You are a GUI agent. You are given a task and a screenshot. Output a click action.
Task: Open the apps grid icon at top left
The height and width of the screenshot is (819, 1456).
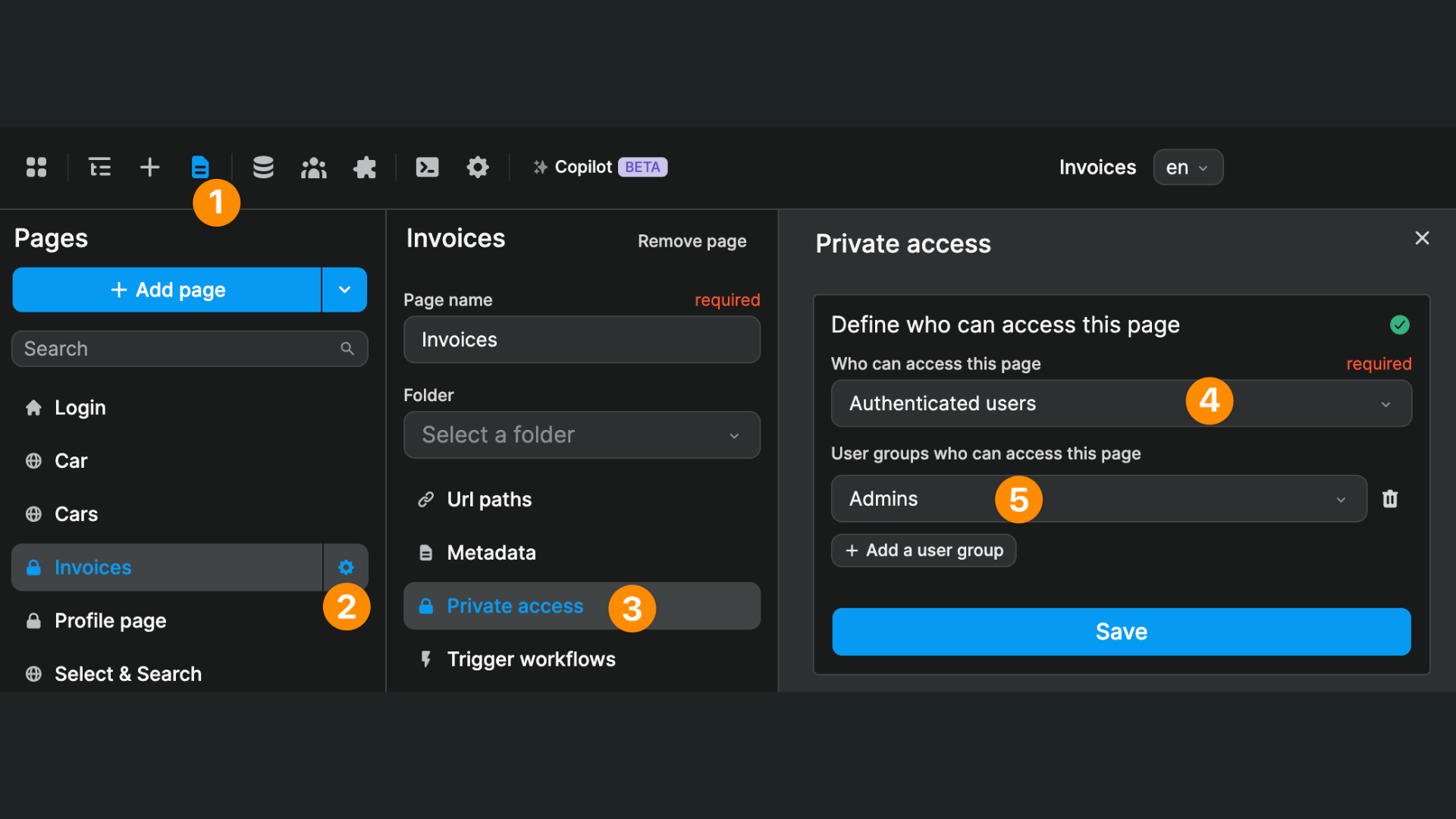(x=36, y=167)
